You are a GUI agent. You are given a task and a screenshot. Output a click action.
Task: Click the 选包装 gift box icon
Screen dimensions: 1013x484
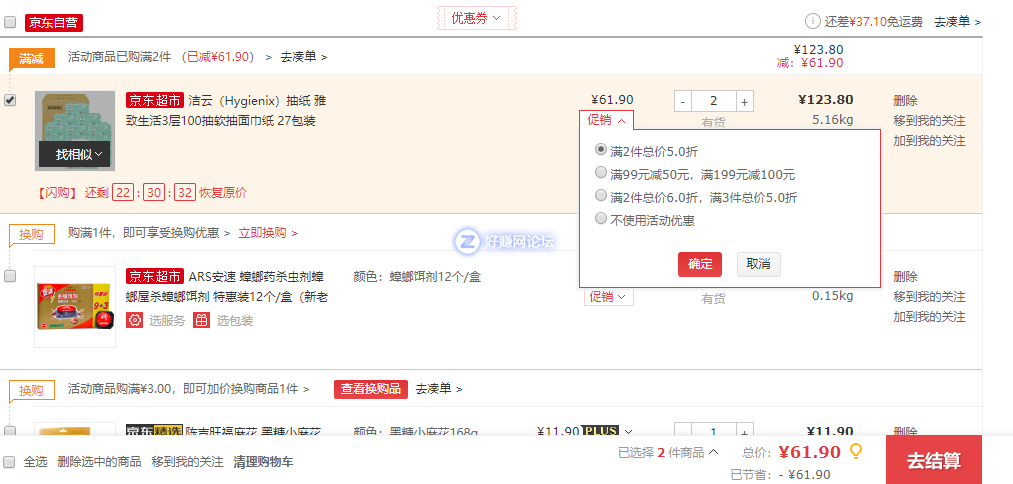click(202, 320)
